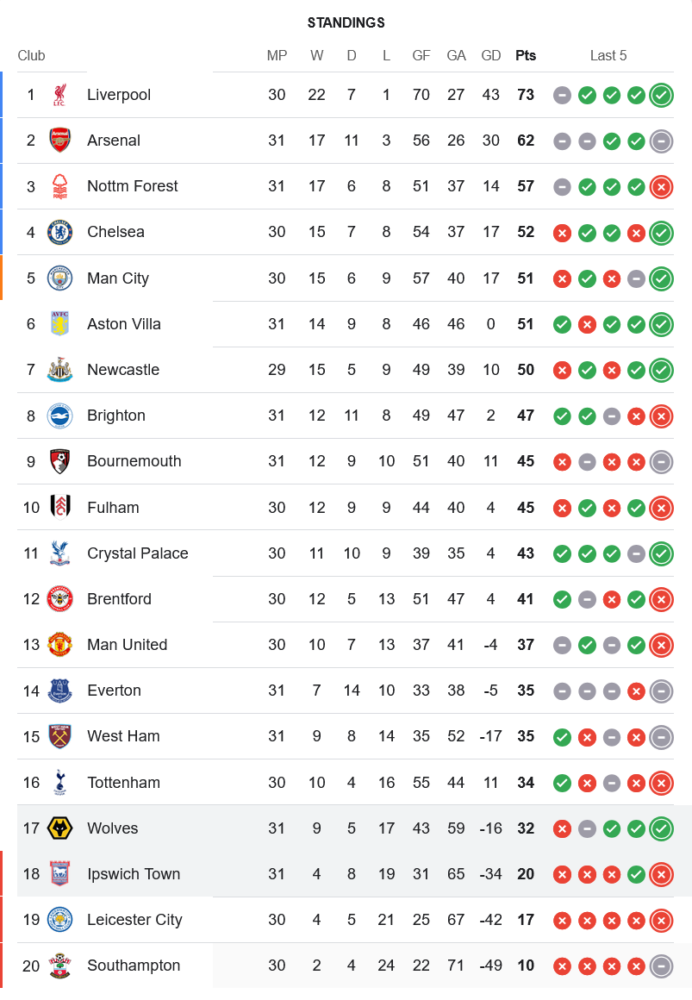Viewport: 692px width, 1000px height.
Task: Click the Newcastle club crest icon
Action: 60,370
